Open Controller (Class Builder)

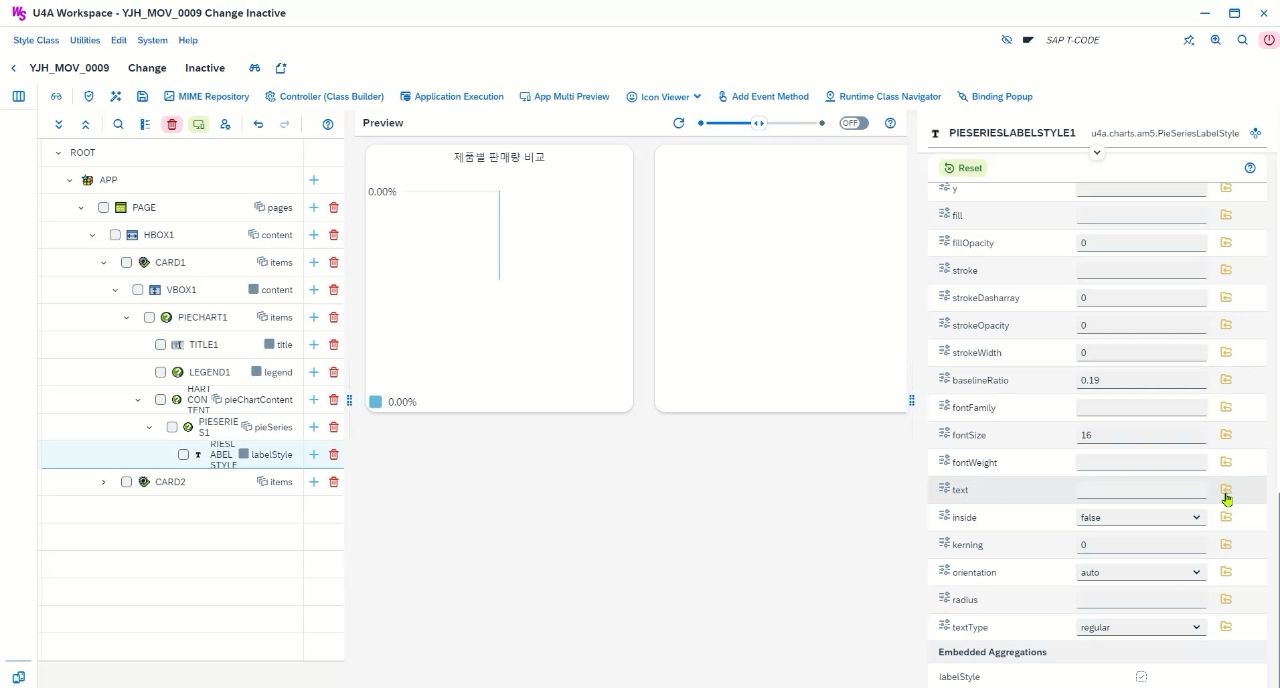[325, 97]
